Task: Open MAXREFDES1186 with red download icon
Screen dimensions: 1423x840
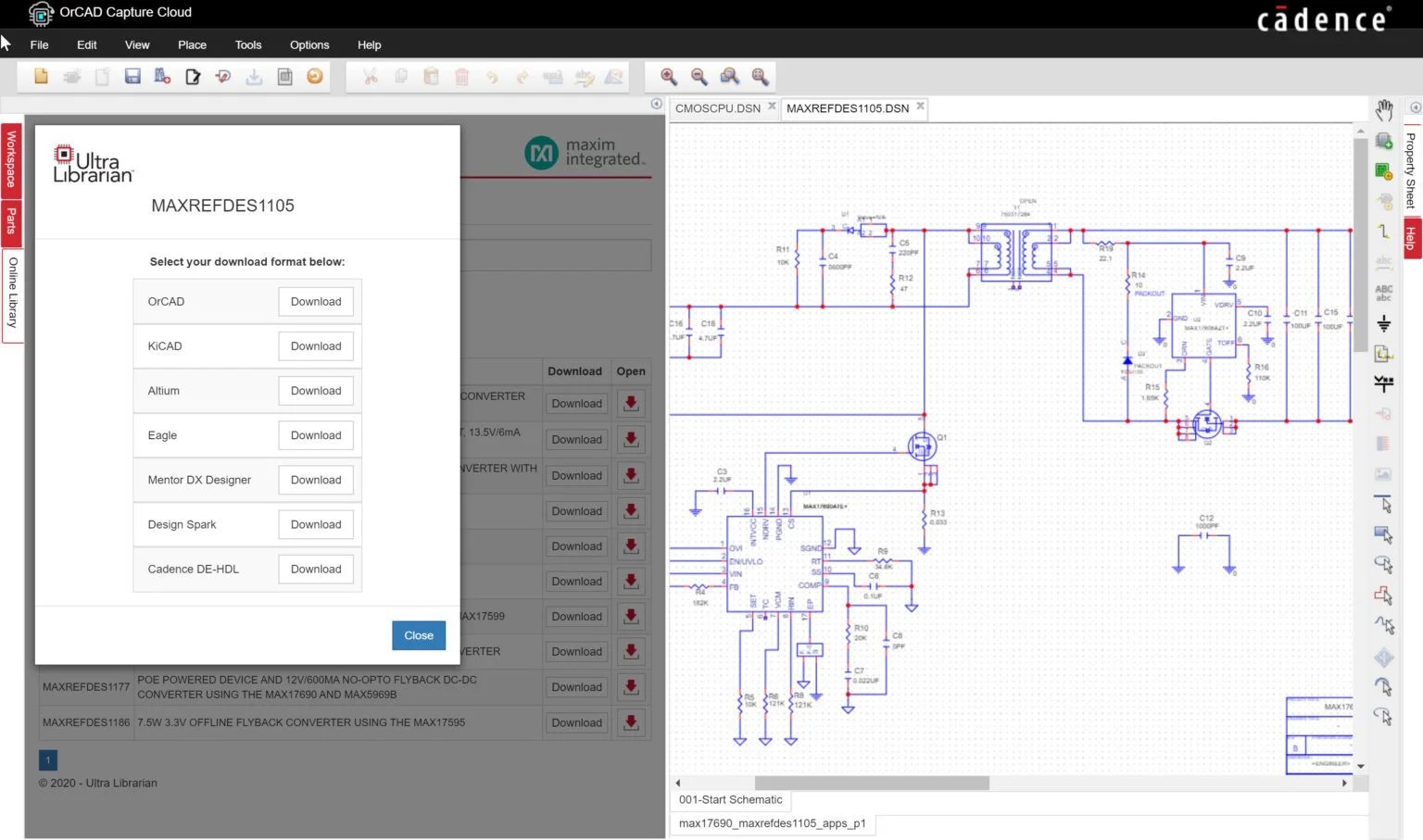Action: coord(631,722)
